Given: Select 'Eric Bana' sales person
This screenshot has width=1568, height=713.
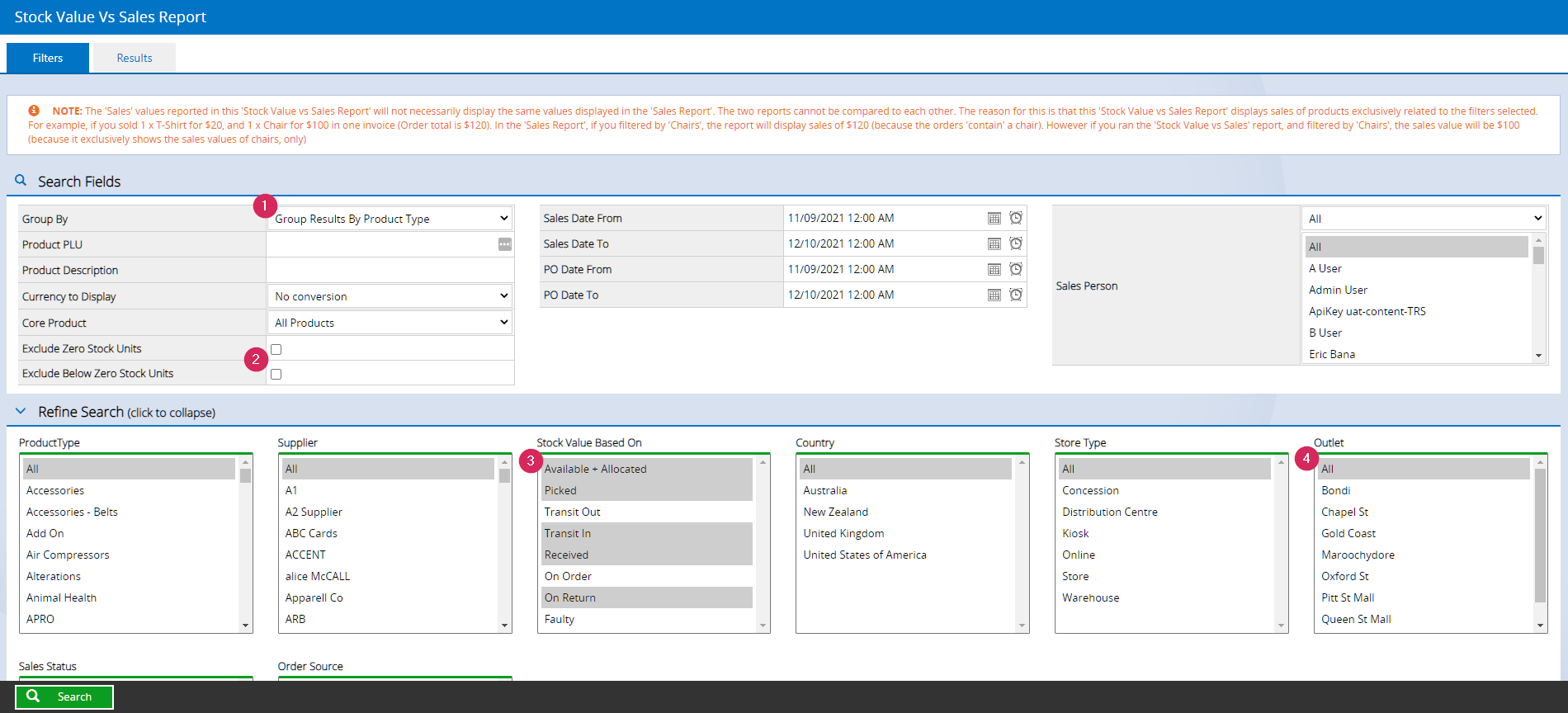Looking at the screenshot, I should coord(1416,354).
